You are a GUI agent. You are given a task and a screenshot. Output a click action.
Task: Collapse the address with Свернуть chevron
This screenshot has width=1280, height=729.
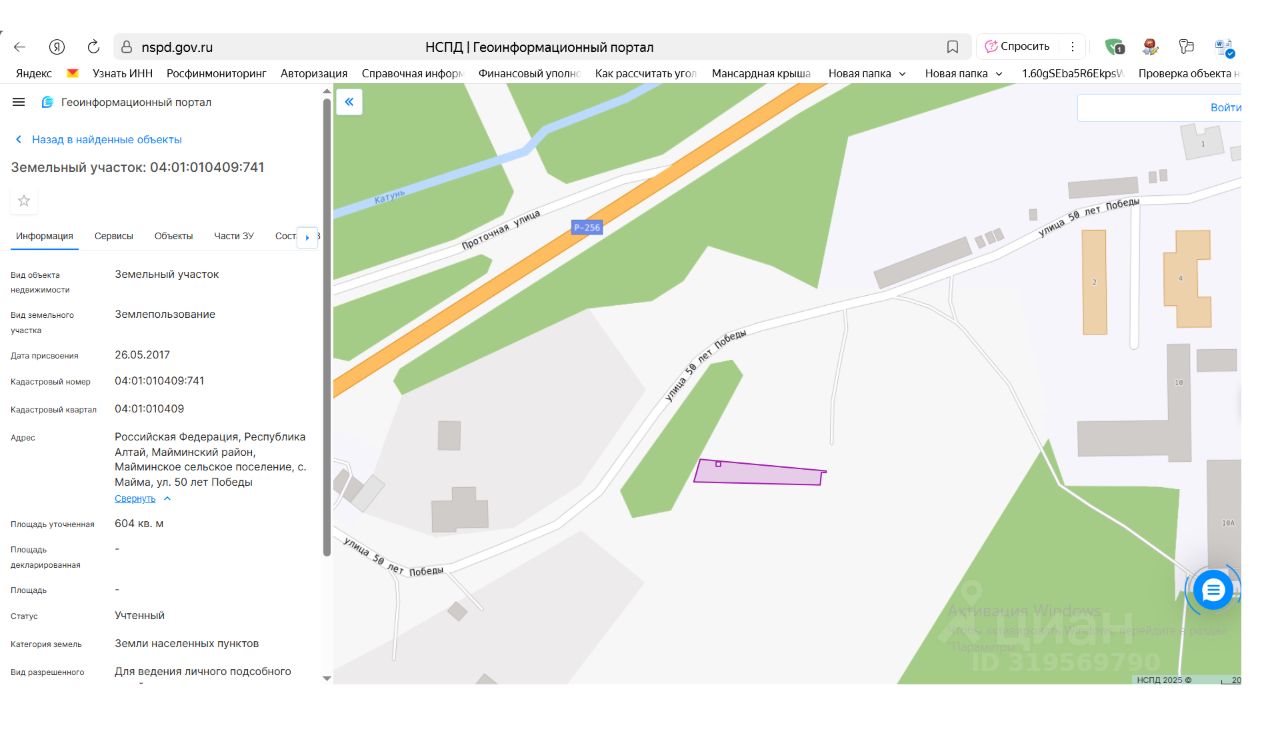pos(167,498)
